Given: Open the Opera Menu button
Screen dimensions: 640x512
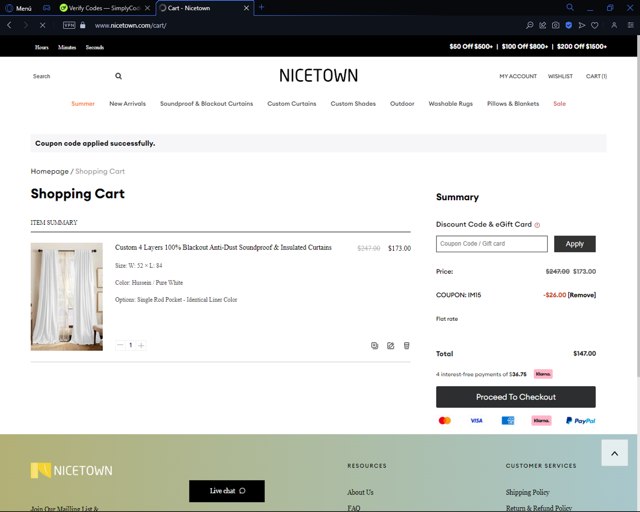Looking at the screenshot, I should 18,8.
